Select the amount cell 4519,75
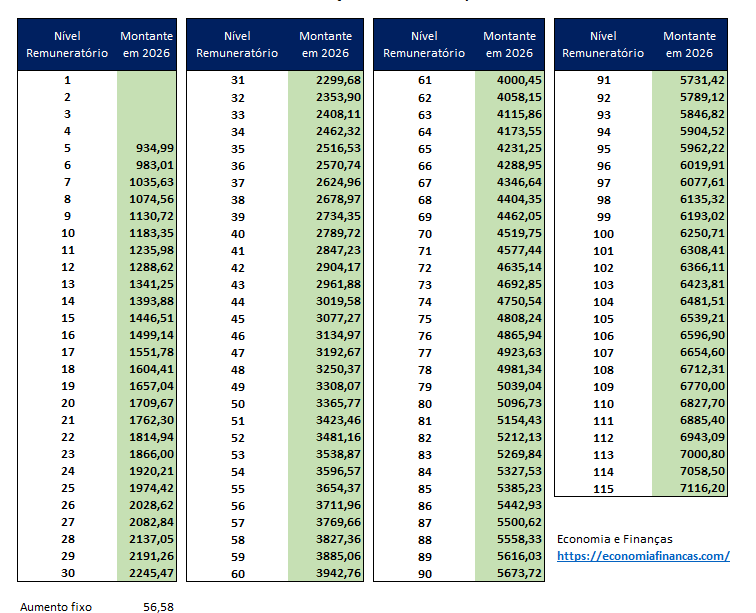Image resolution: width=756 pixels, height=613 pixels. [x=512, y=233]
